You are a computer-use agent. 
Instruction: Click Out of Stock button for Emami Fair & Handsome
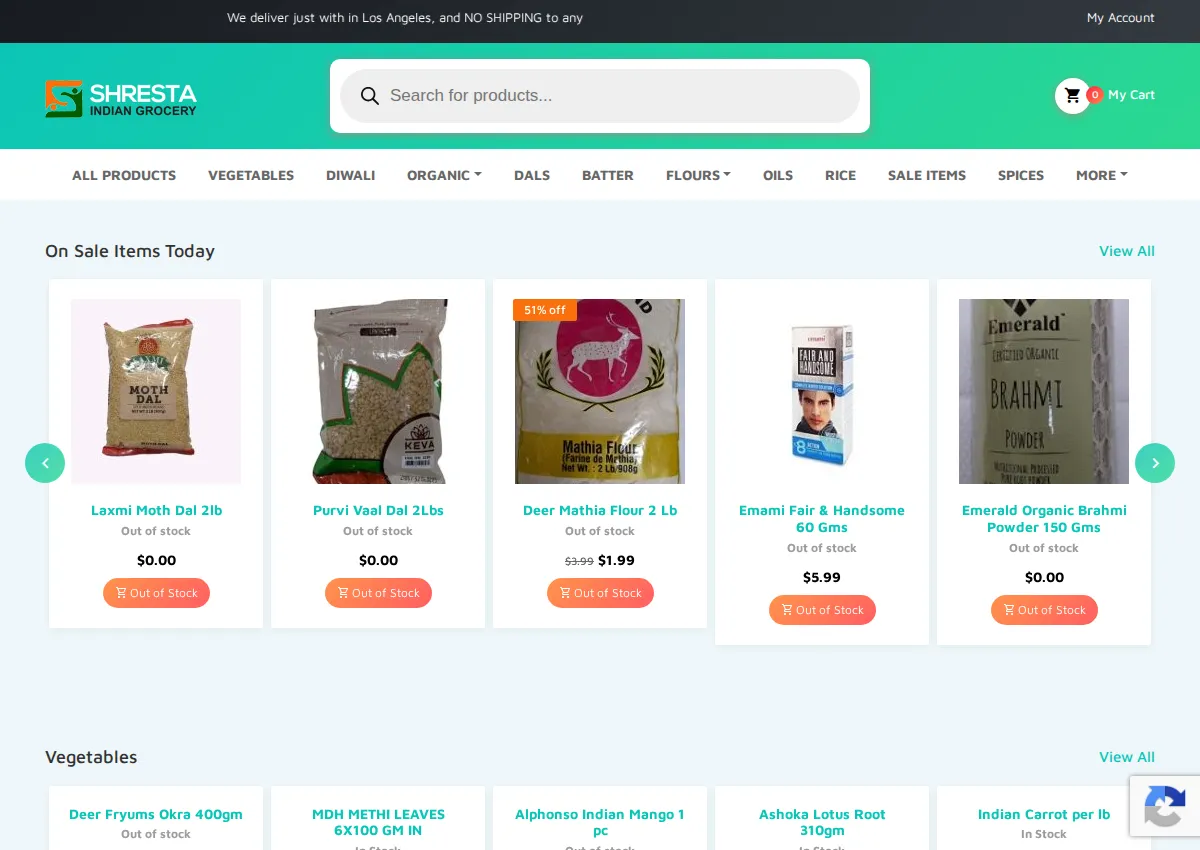(x=822, y=610)
